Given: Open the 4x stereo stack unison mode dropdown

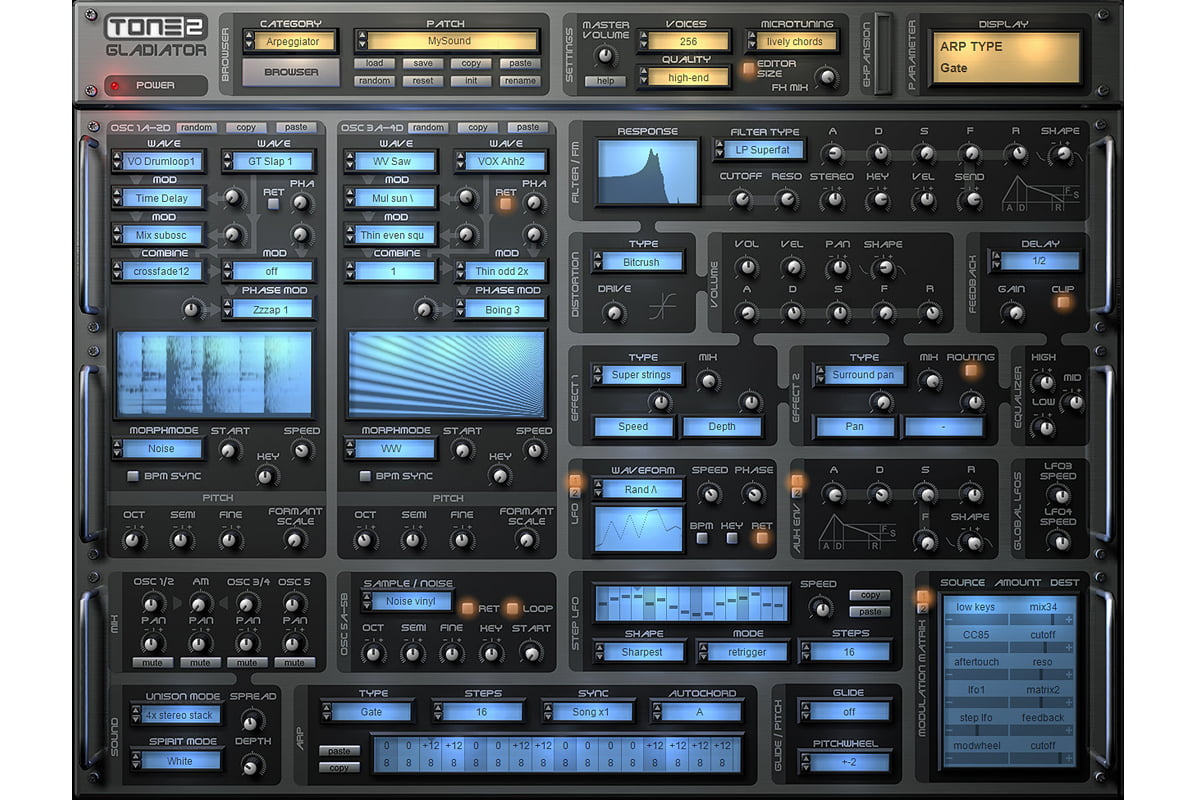Looking at the screenshot, I should click(176, 715).
